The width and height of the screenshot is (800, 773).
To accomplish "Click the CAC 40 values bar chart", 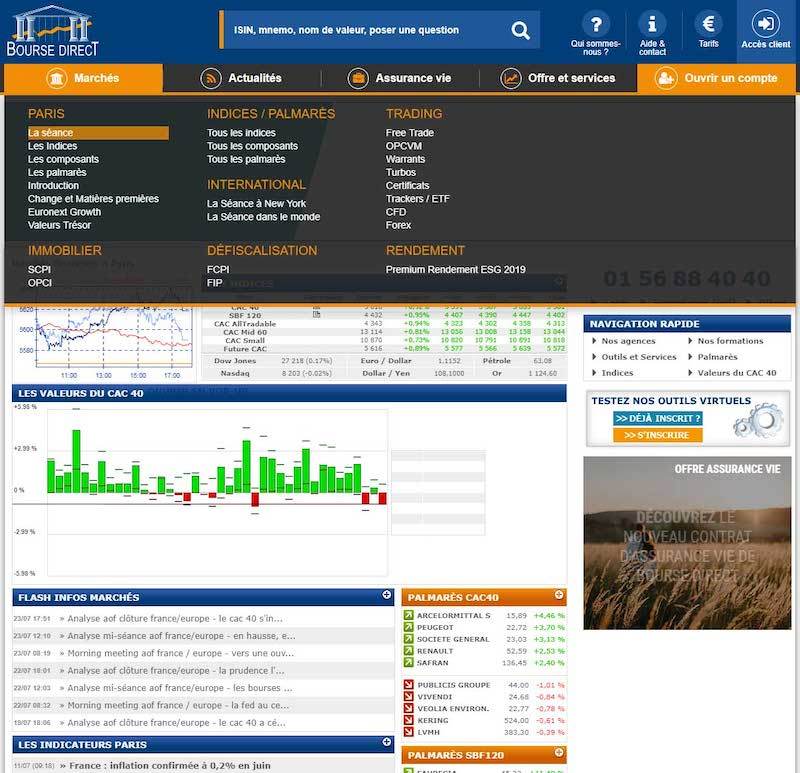I will 217,492.
